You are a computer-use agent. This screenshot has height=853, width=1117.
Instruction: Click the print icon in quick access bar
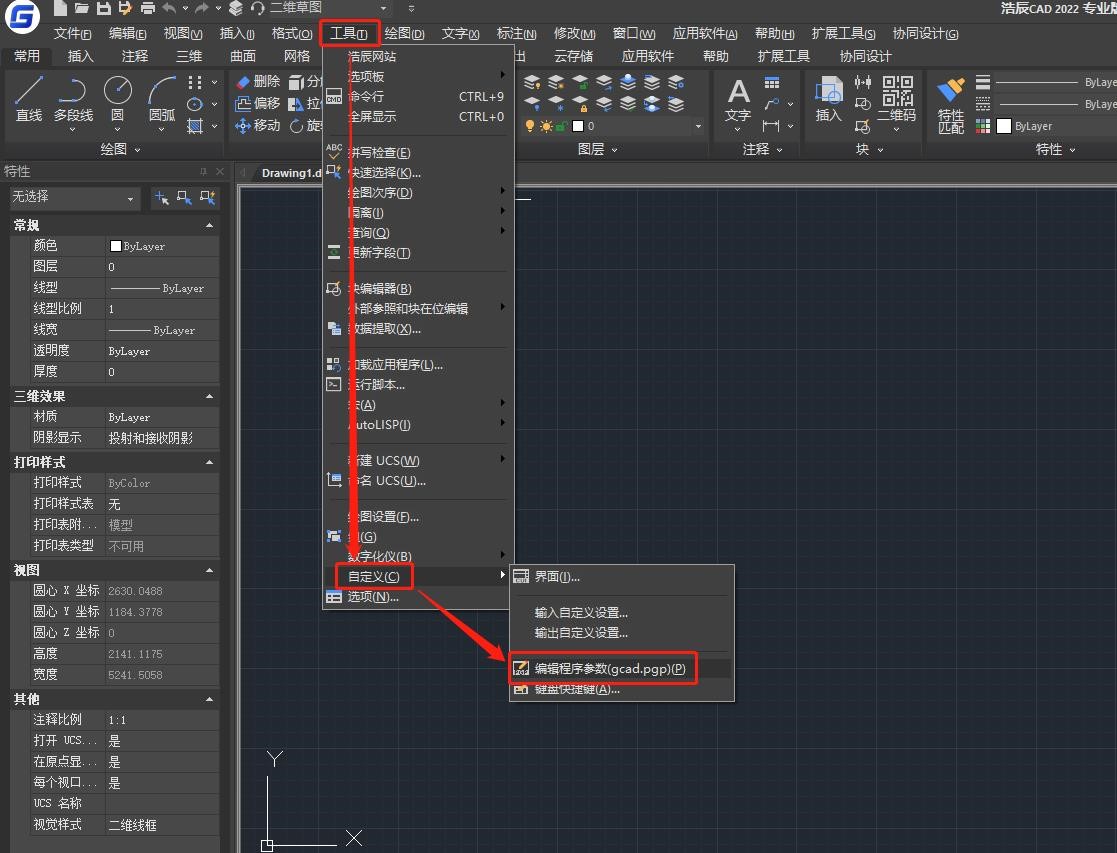[x=147, y=9]
